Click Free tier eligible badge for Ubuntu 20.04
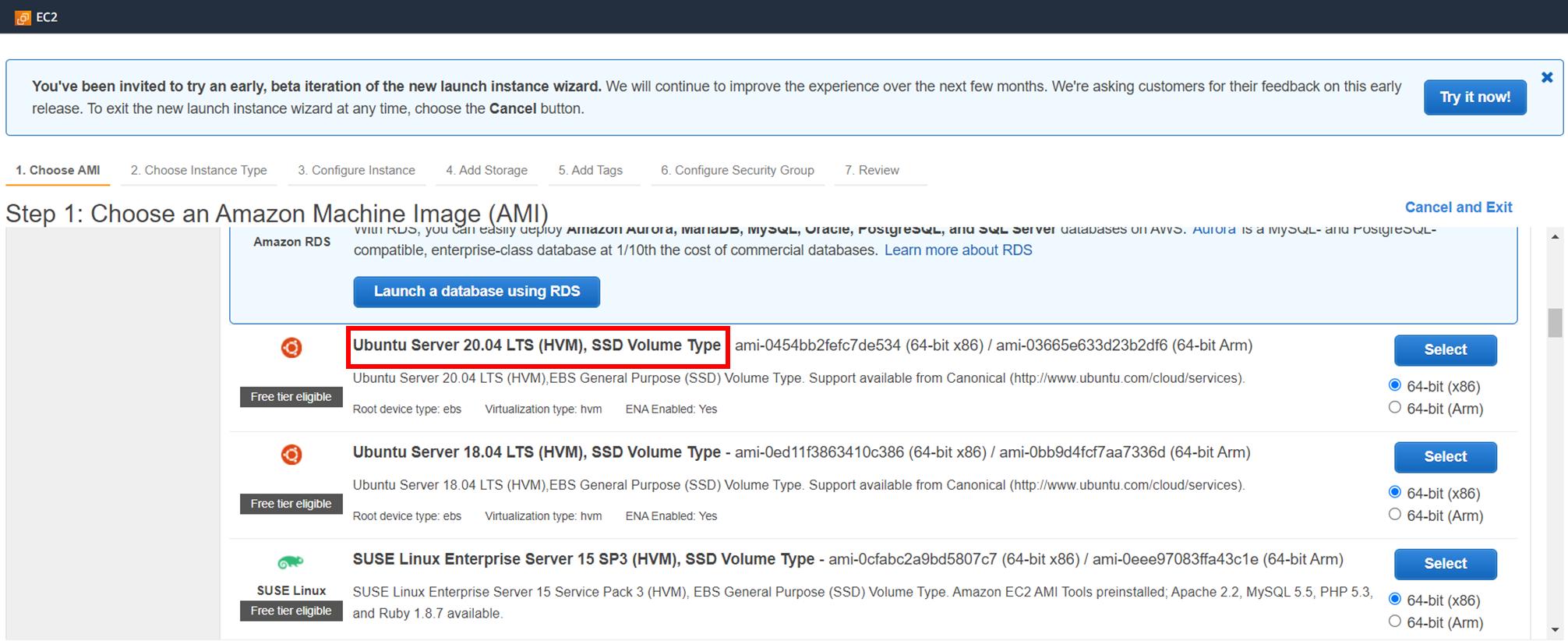 [291, 397]
